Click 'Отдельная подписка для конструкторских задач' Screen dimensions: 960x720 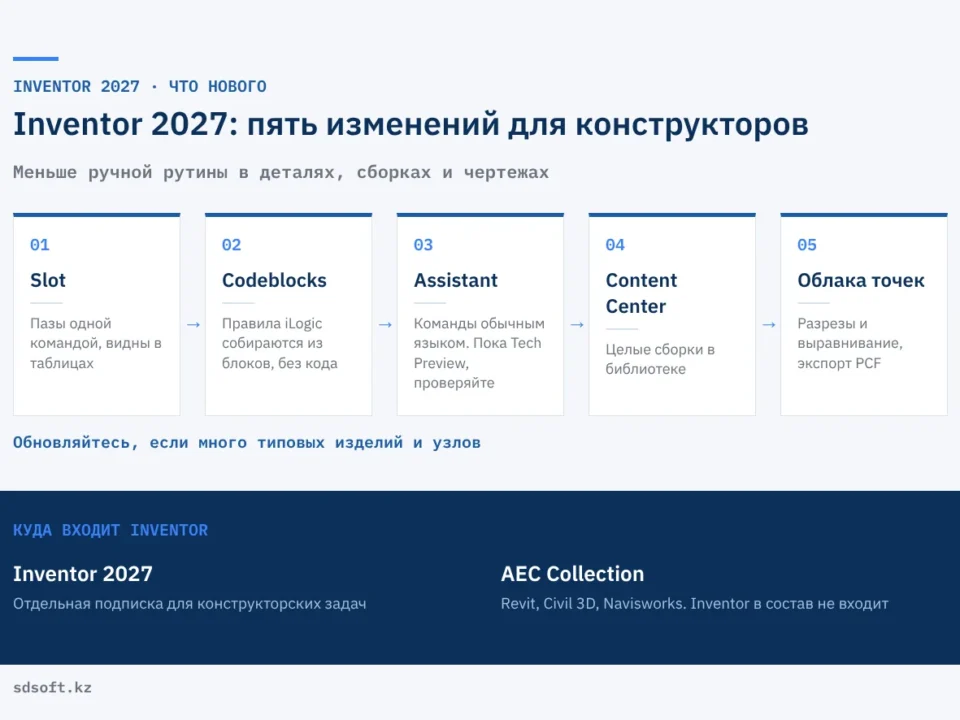(x=190, y=604)
